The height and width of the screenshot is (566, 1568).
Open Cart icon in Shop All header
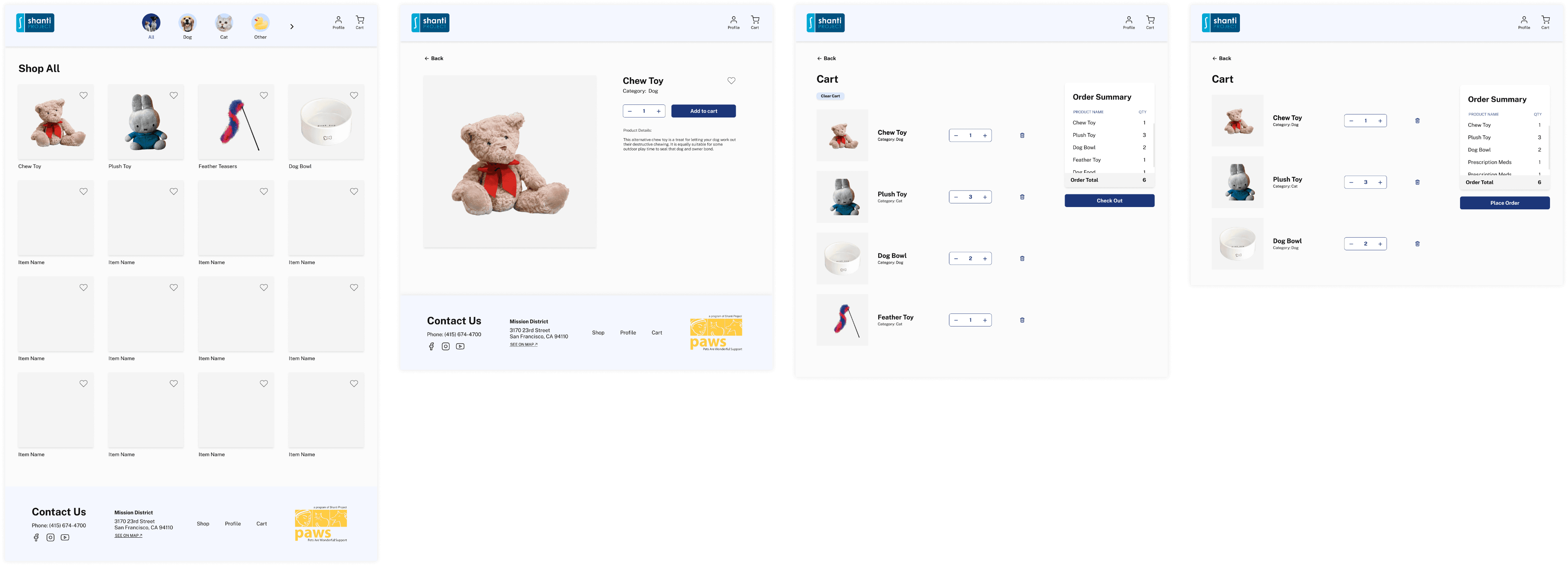click(360, 23)
